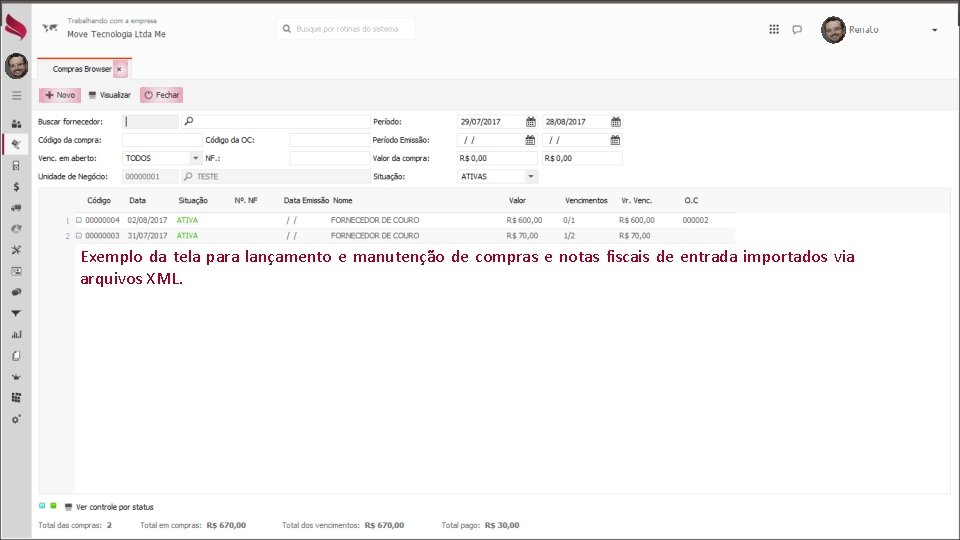Click the Novo button
The image size is (960, 540).
click(60, 95)
